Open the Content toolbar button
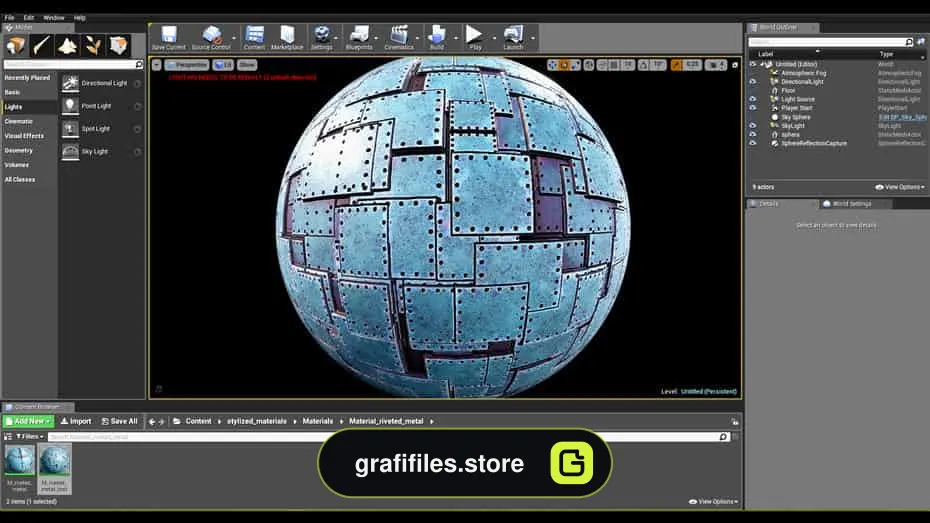 tap(254, 38)
